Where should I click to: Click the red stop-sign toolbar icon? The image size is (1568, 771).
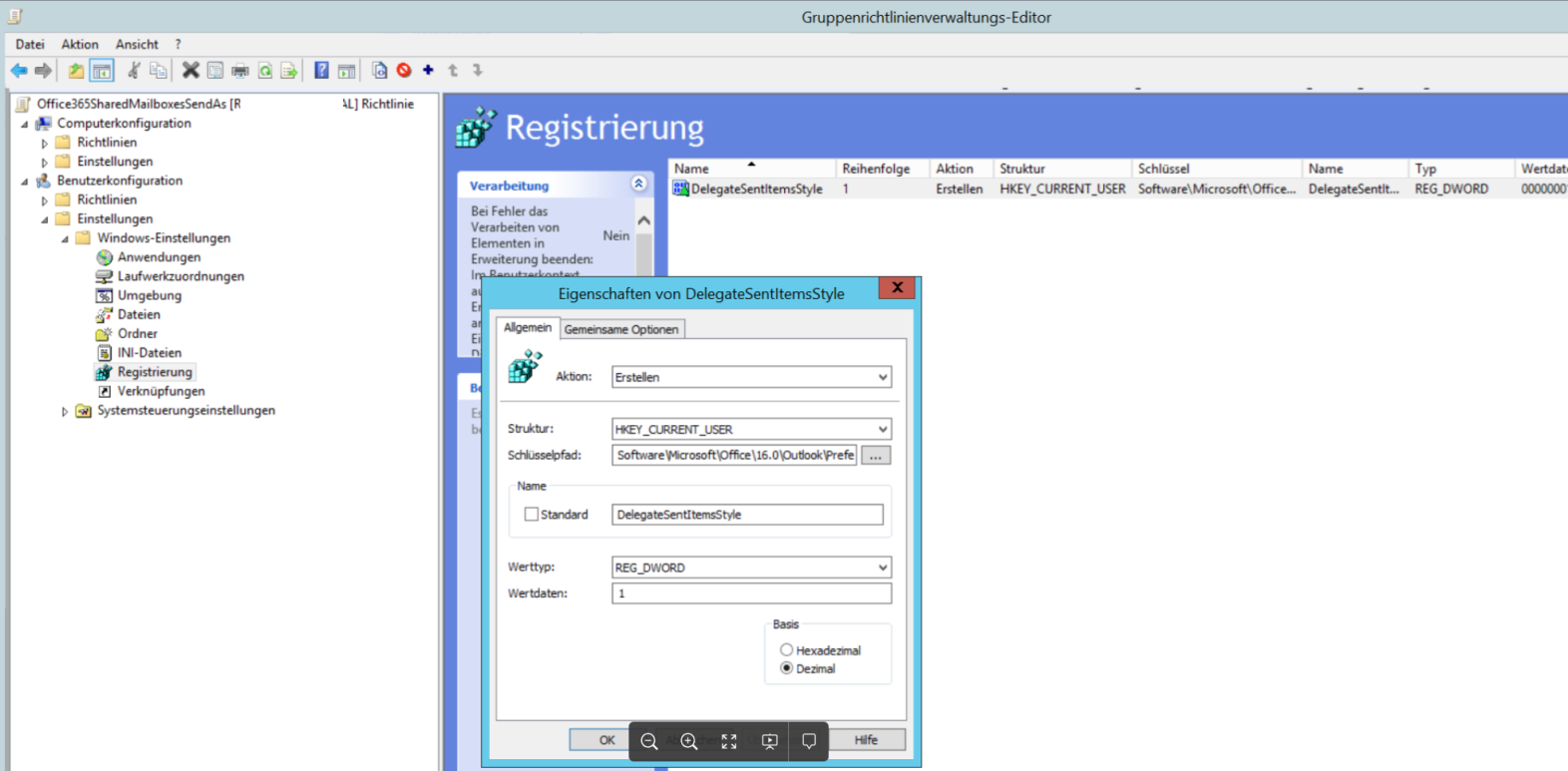(404, 71)
